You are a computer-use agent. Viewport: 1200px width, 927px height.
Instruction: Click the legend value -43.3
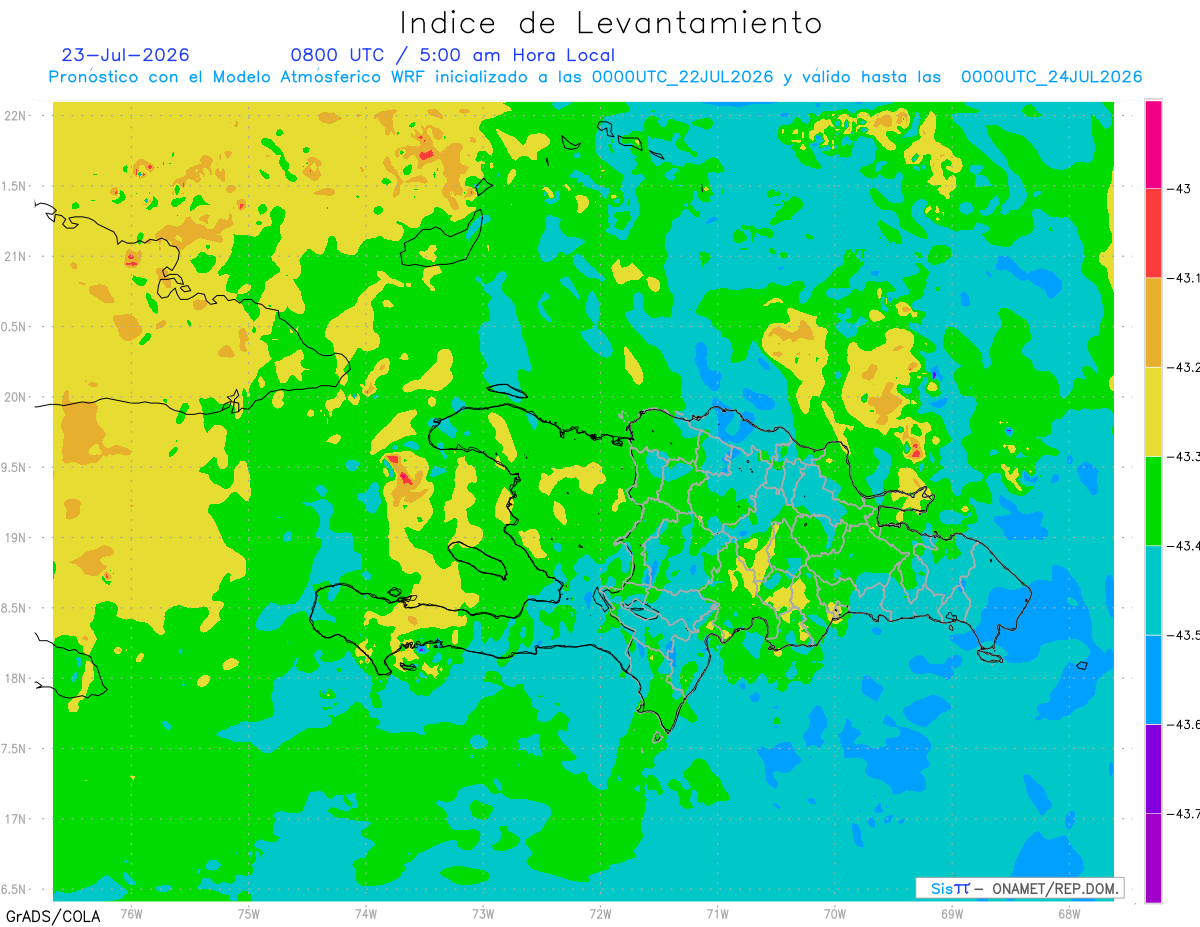(x=1182, y=456)
